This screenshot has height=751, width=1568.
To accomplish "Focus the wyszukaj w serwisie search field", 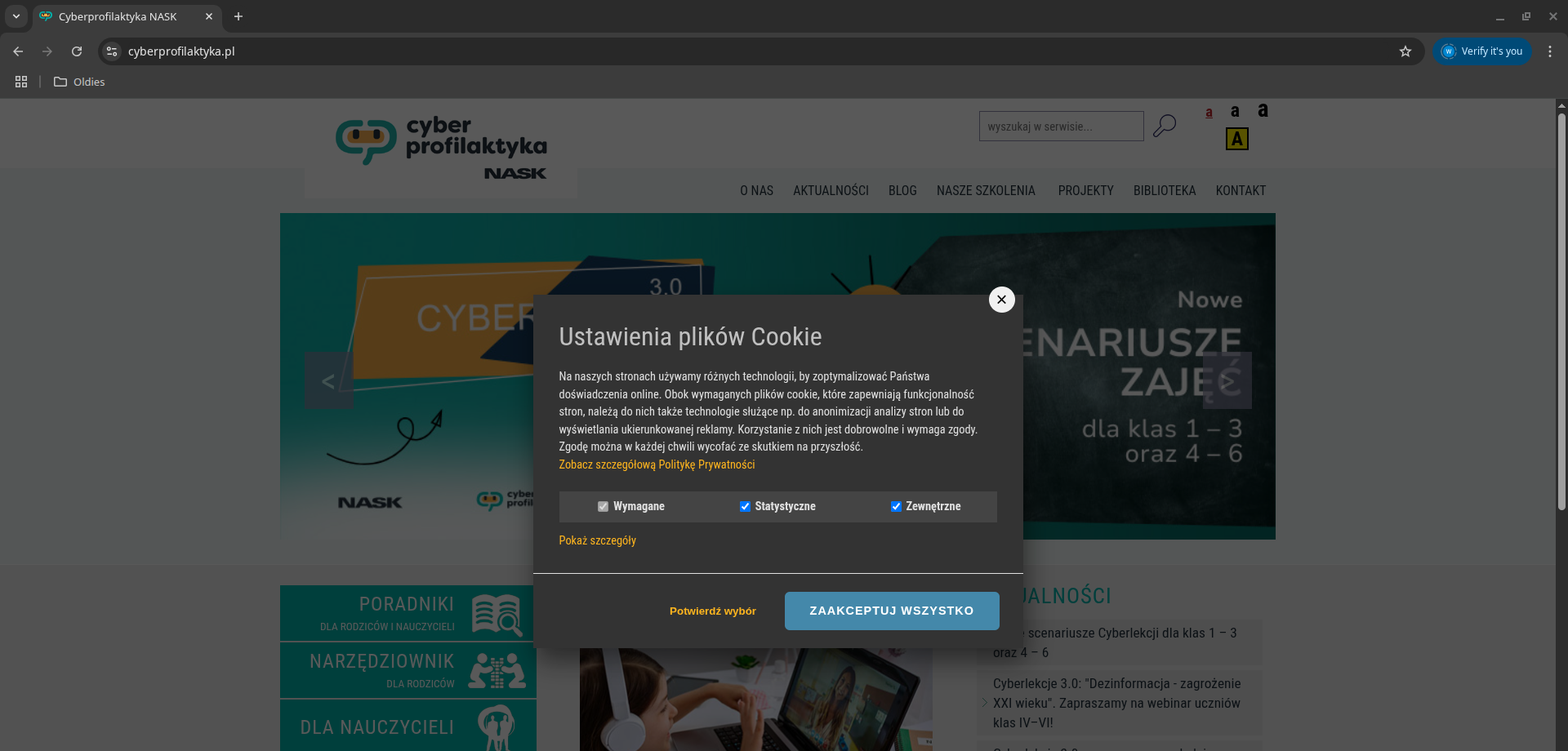I will pos(1061,127).
